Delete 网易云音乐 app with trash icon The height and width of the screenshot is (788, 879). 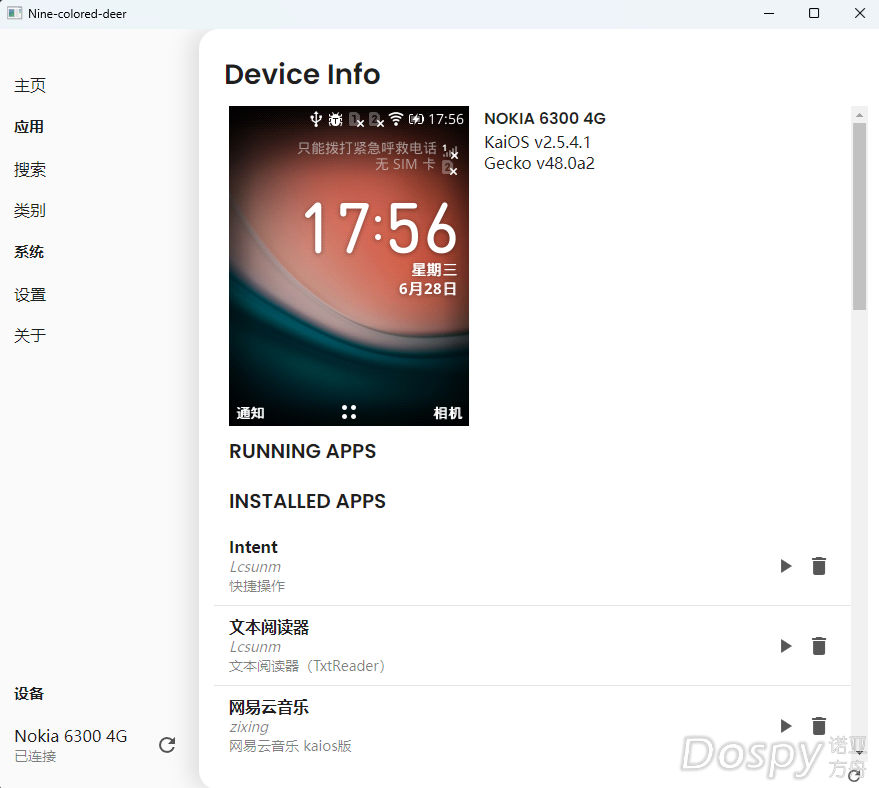[x=819, y=726]
